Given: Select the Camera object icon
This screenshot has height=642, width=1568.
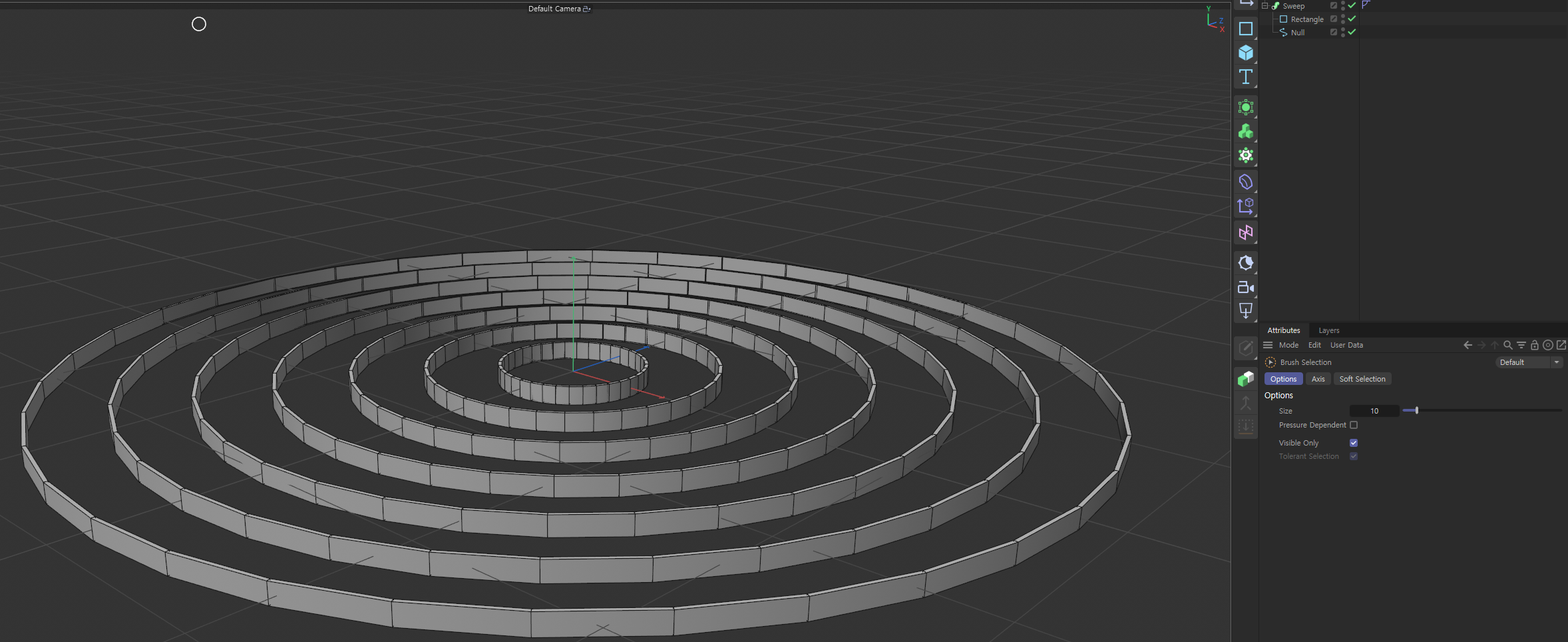Looking at the screenshot, I should (1245, 288).
